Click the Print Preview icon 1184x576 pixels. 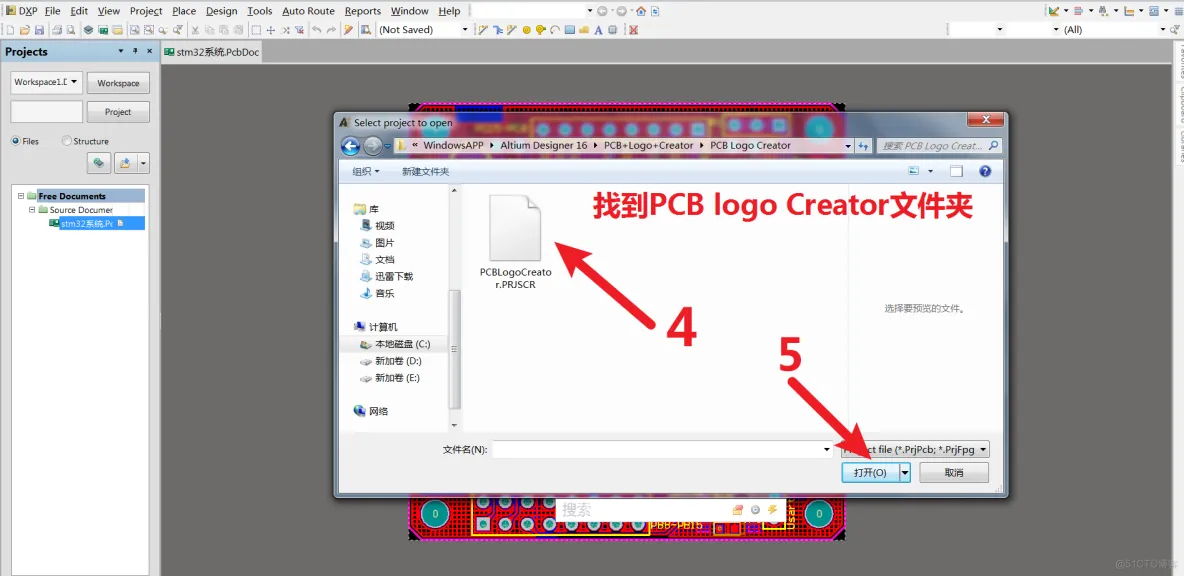(71, 29)
